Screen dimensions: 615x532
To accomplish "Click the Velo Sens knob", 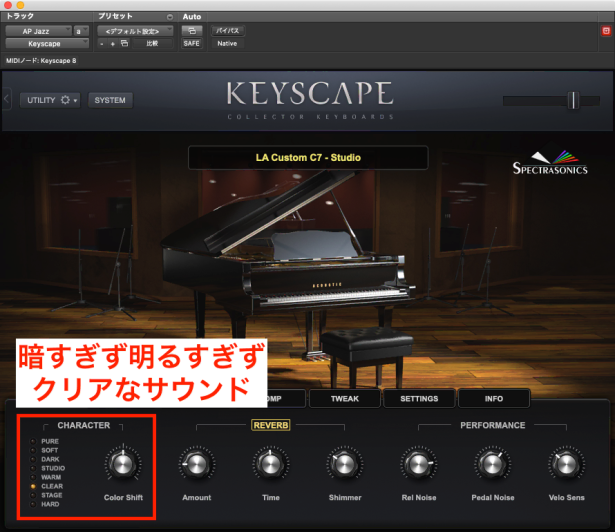I will click(x=566, y=464).
